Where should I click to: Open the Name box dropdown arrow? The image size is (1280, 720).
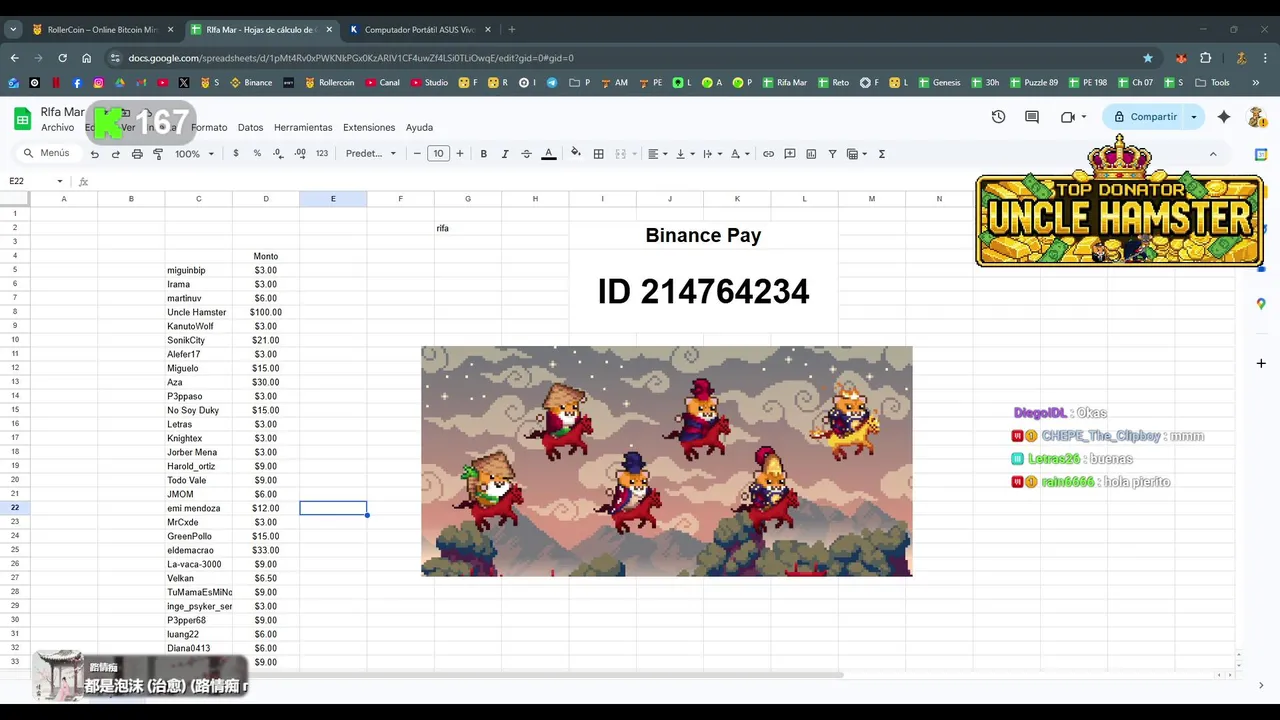(60, 181)
